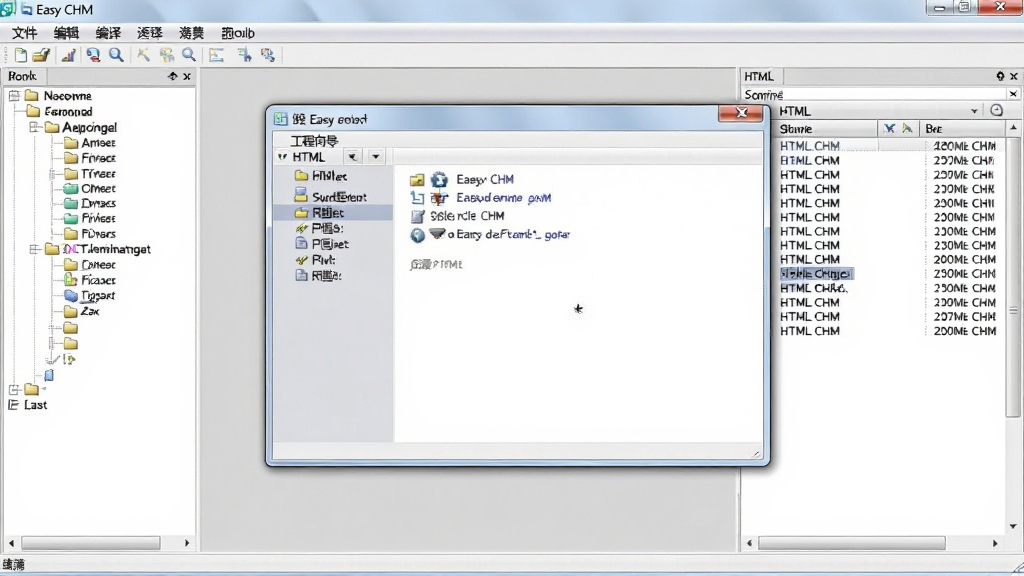The image size is (1024, 576).
Task: Click left panel horizontal scrollbar right arrow
Action: [x=187, y=543]
